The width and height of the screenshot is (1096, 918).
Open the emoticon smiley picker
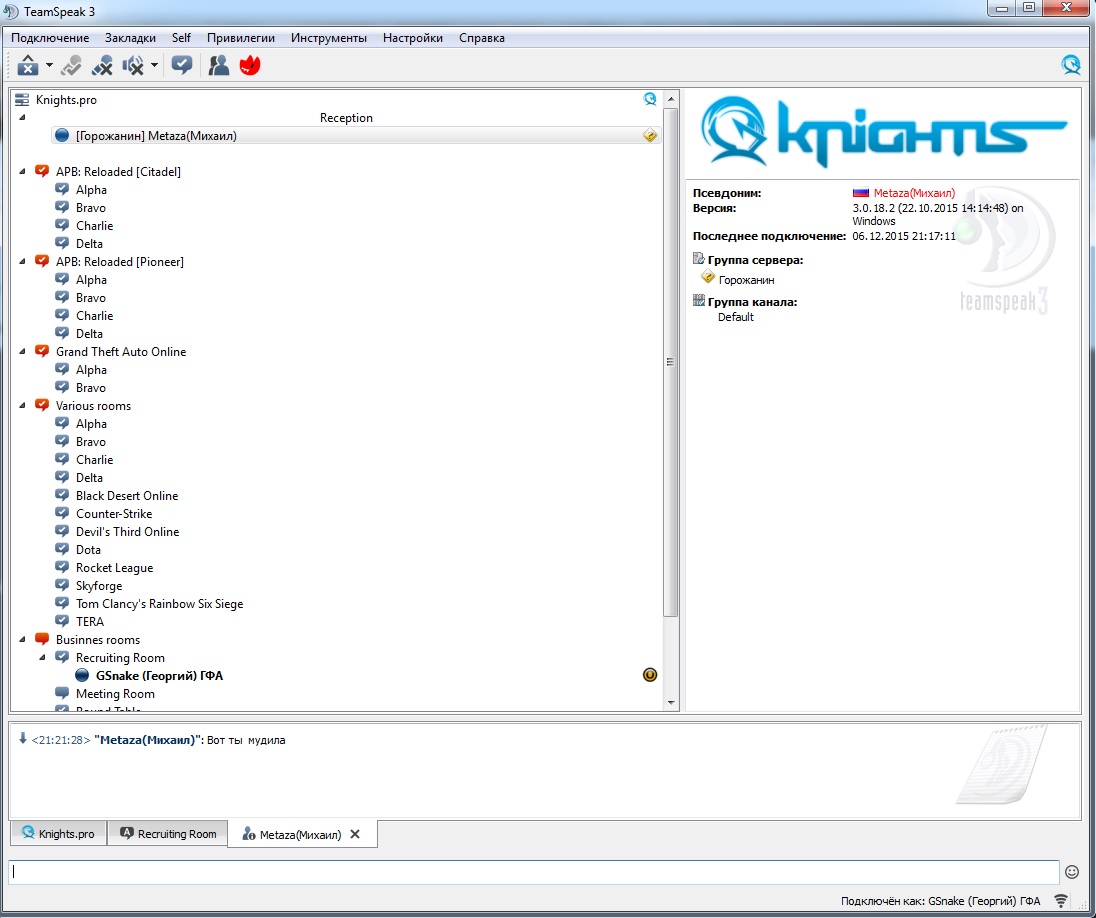[1072, 872]
